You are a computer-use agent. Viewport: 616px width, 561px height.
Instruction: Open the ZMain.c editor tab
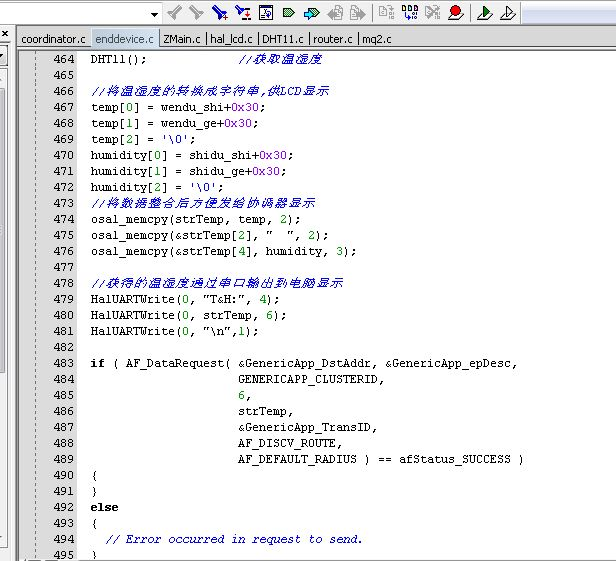point(181,39)
